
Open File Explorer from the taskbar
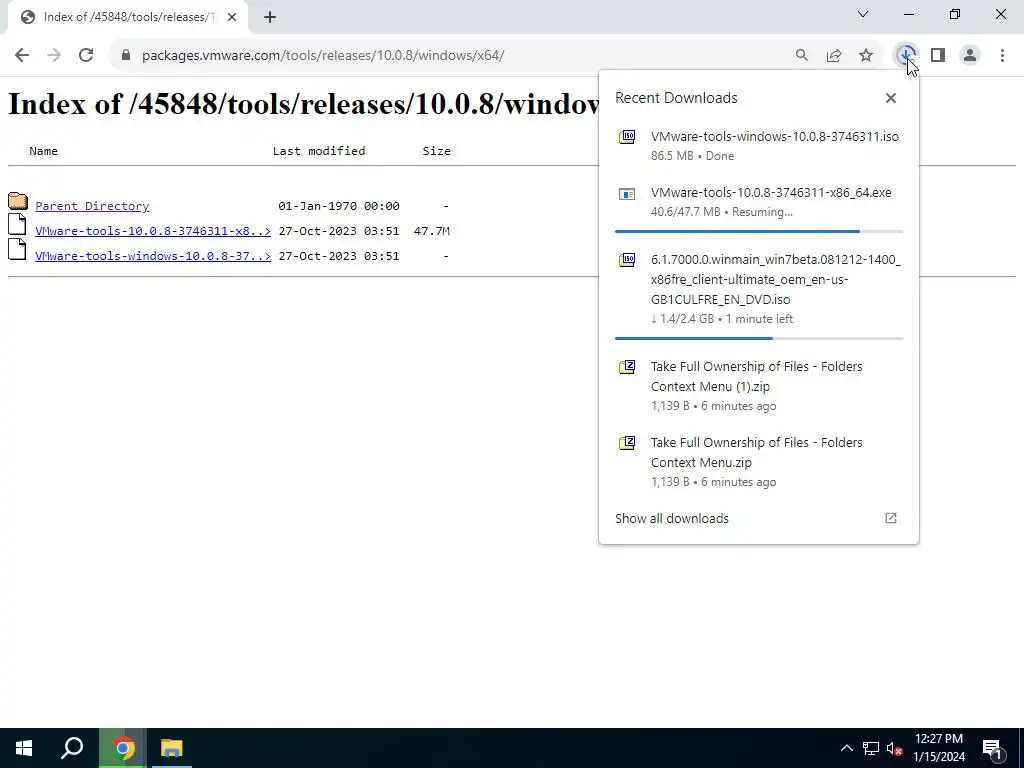click(171, 748)
